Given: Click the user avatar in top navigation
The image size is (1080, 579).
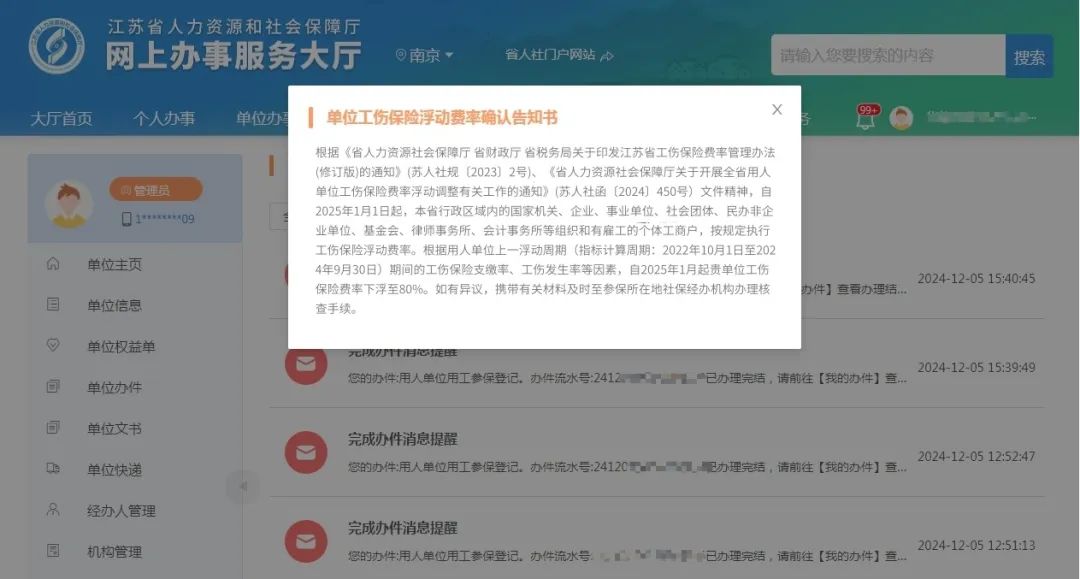Looking at the screenshot, I should coord(901,118).
